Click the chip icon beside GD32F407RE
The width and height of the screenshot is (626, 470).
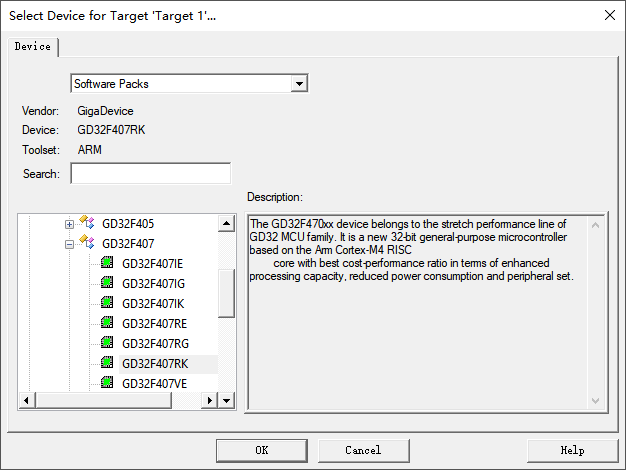107,322
